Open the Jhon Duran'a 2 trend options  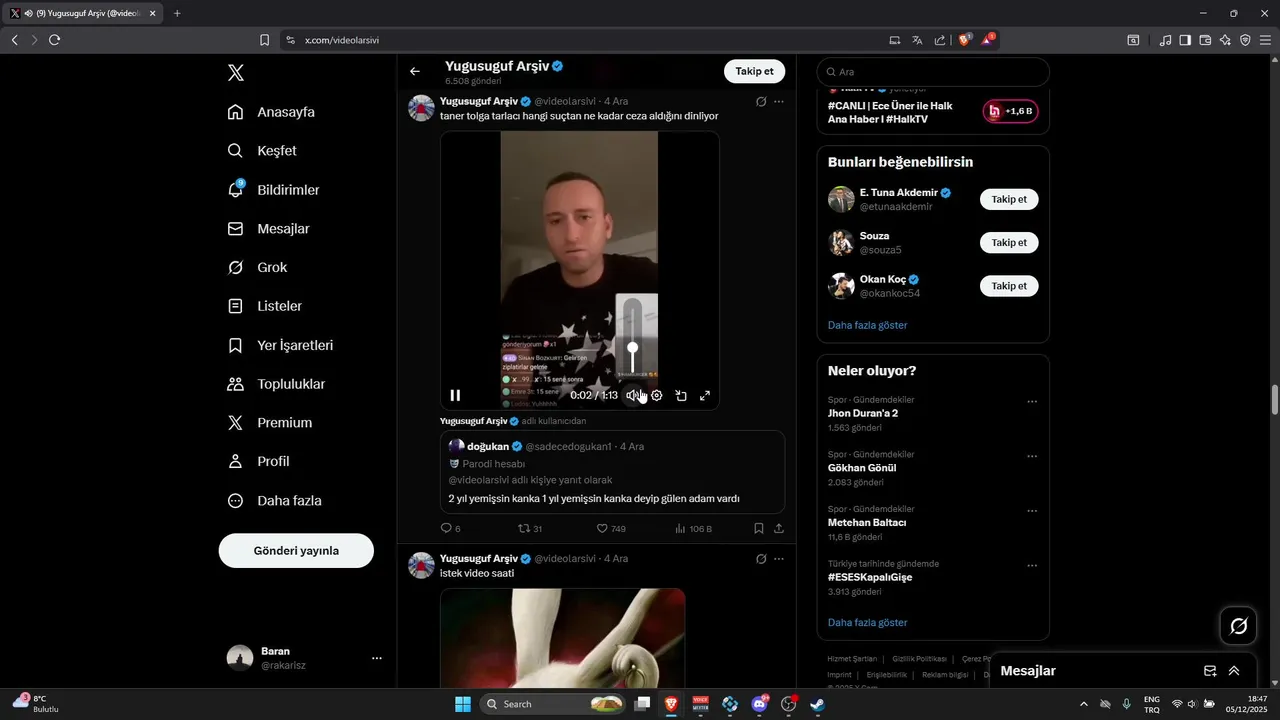point(1032,402)
